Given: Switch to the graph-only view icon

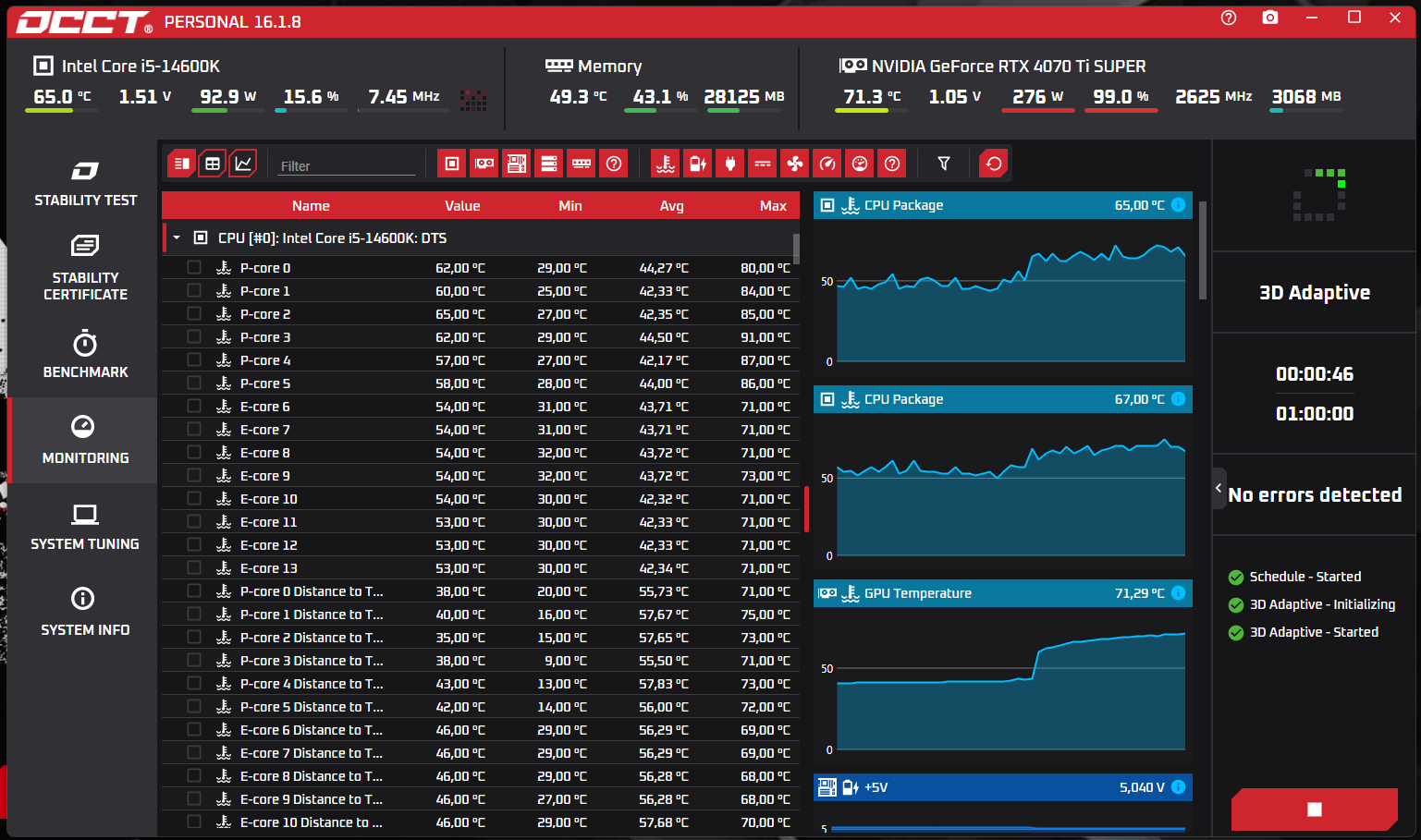Looking at the screenshot, I should point(243,164).
